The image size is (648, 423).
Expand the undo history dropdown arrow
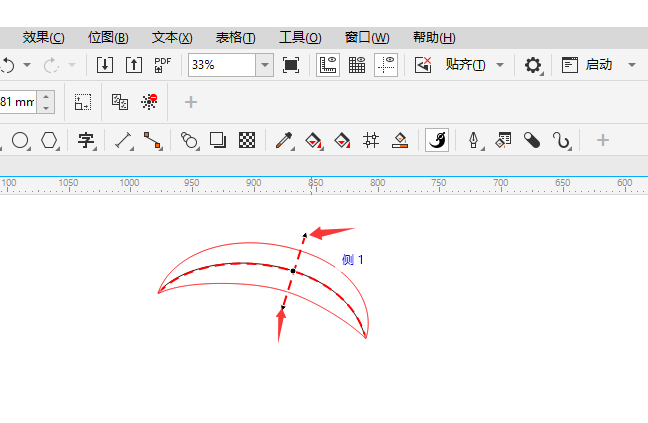coord(27,65)
